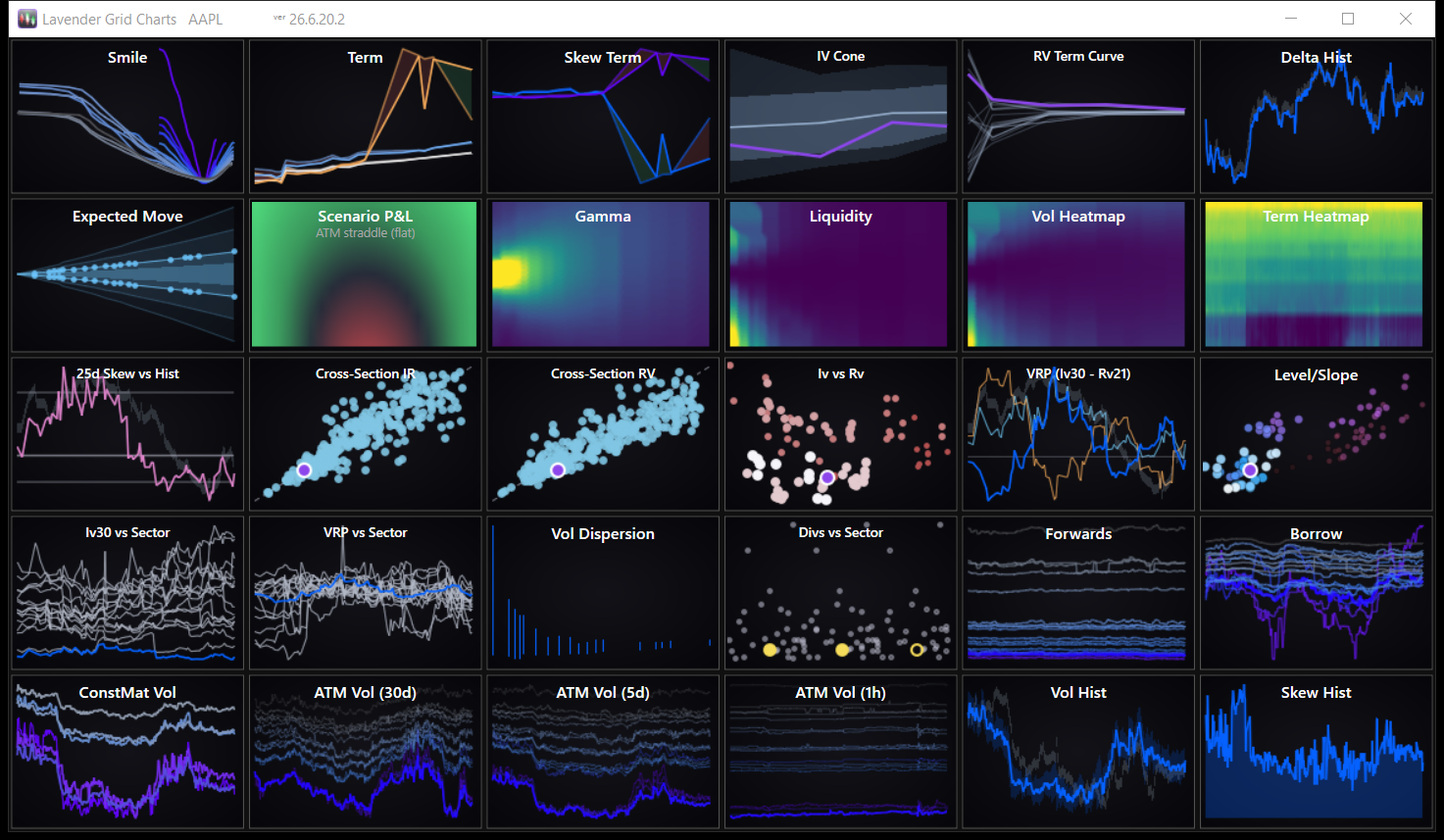Click the Lavender Grid Charts app icon
Screen dimensions: 1444x840
coord(26,19)
